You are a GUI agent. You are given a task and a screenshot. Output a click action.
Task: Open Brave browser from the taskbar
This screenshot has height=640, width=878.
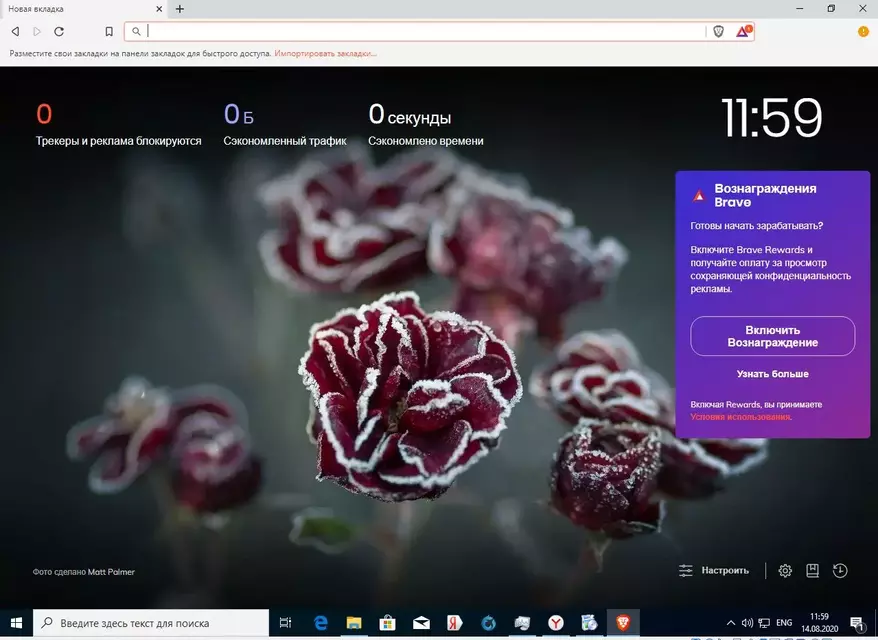click(x=623, y=623)
